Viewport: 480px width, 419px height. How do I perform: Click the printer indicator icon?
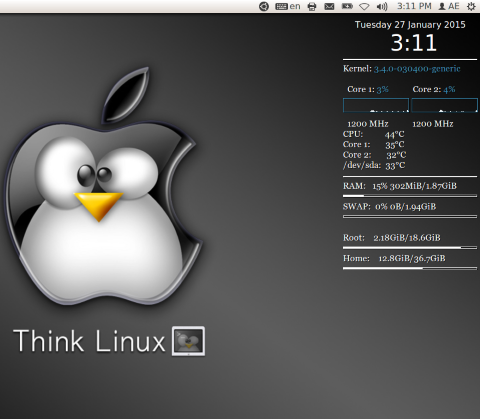(x=312, y=7)
